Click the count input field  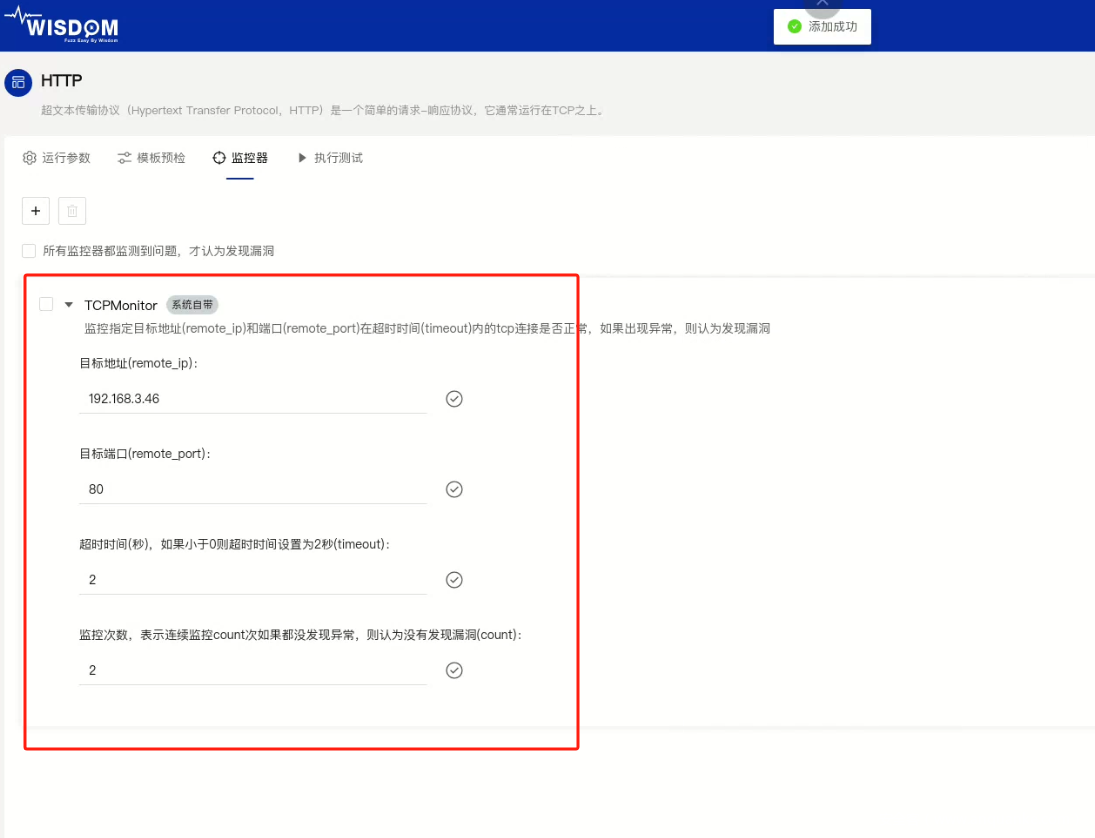[252, 670]
